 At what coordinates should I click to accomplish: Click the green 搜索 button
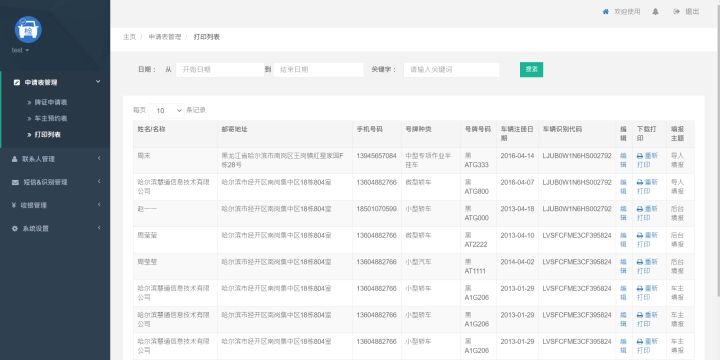click(531, 69)
